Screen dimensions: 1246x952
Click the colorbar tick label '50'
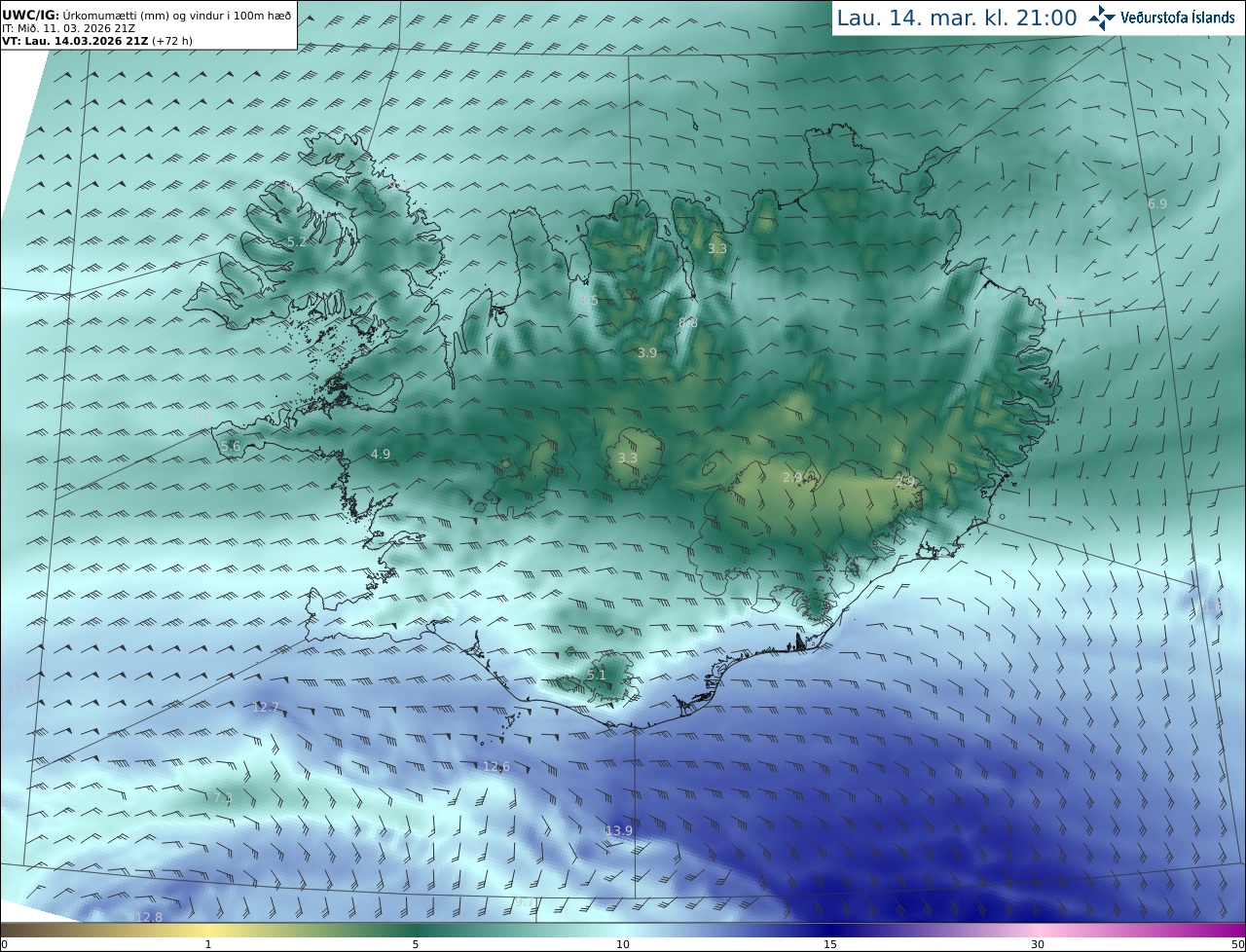point(1237,944)
